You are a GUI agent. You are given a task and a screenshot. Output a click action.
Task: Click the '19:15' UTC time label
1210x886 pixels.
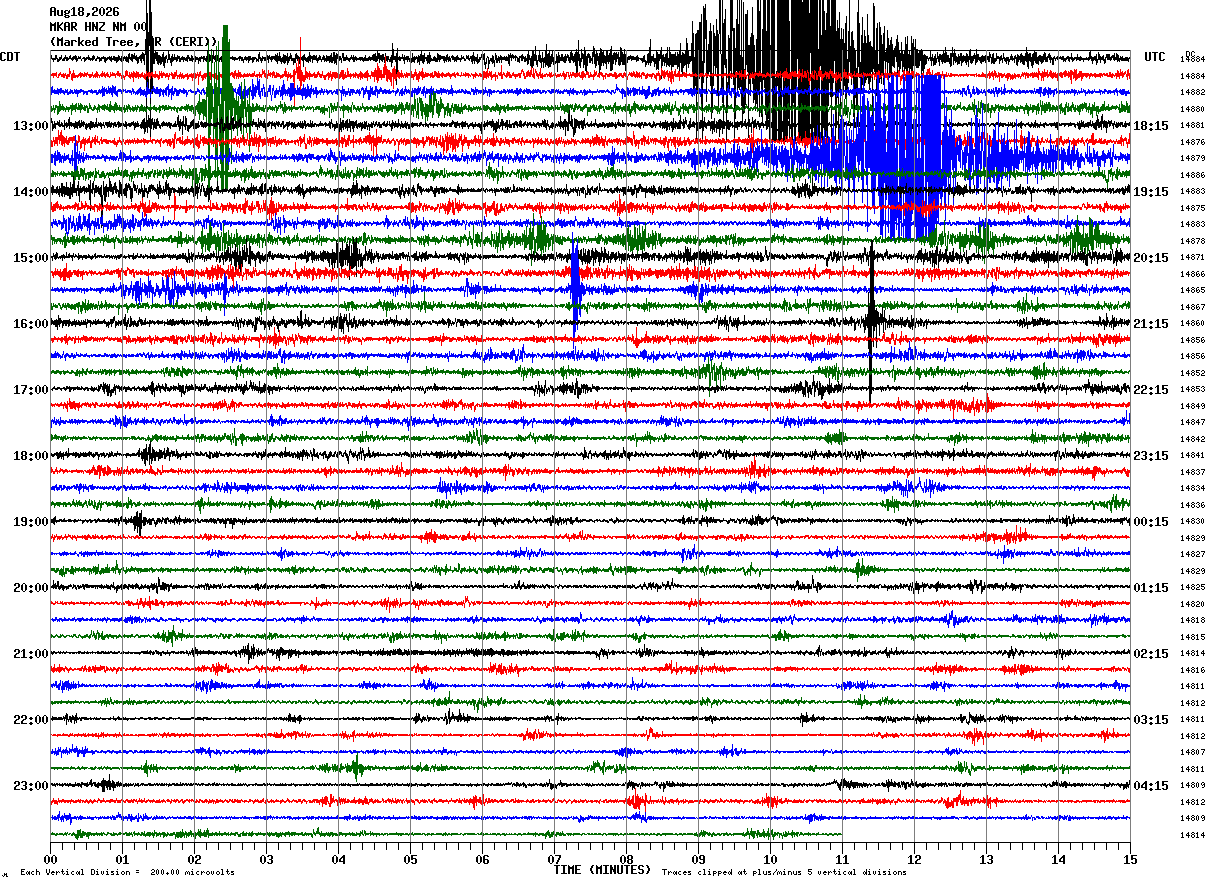point(1151,192)
